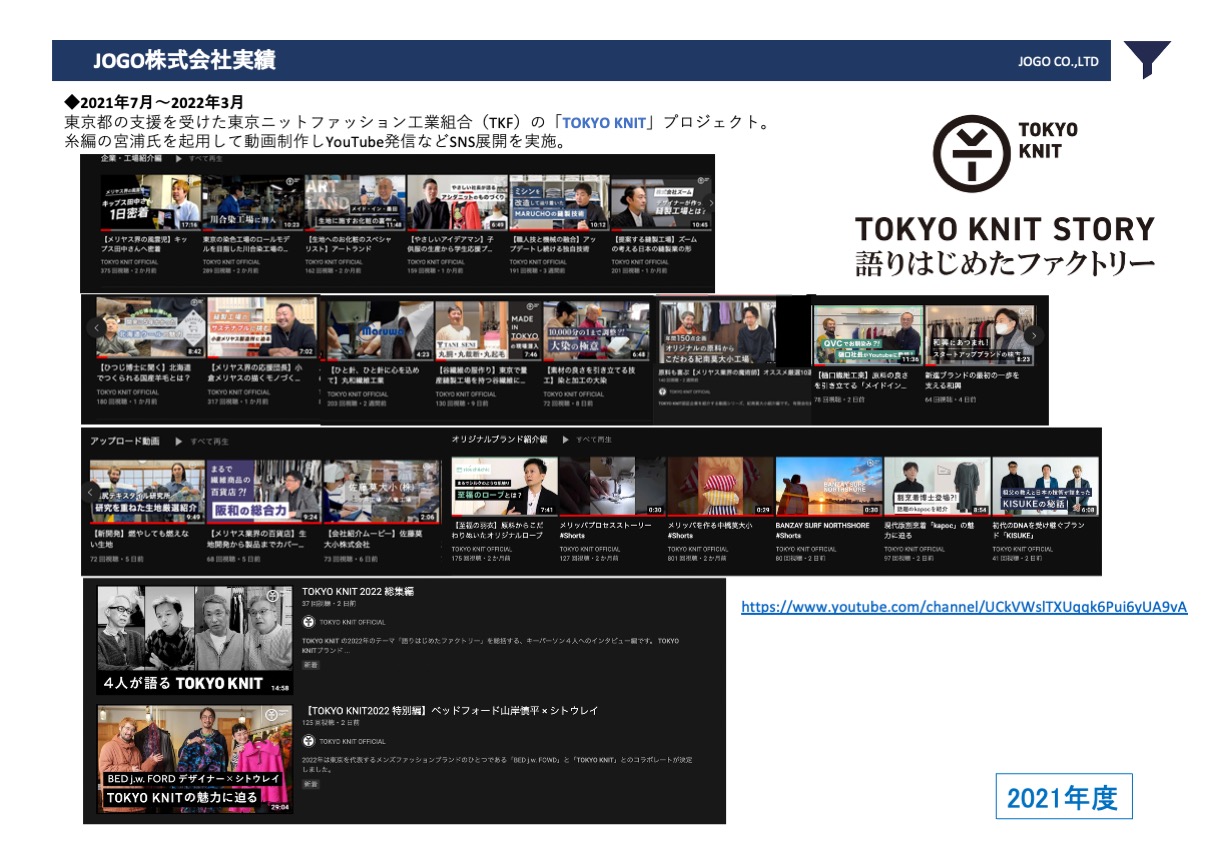1215x841 pixels.
Task: Open the 阪和の総合力 video thumbnail
Action: click(x=263, y=491)
